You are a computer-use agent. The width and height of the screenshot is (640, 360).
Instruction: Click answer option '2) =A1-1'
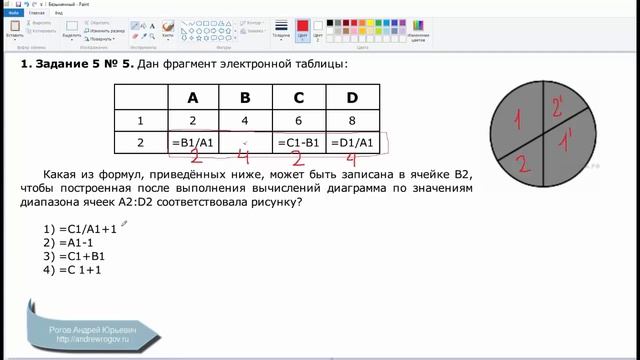click(x=68, y=243)
